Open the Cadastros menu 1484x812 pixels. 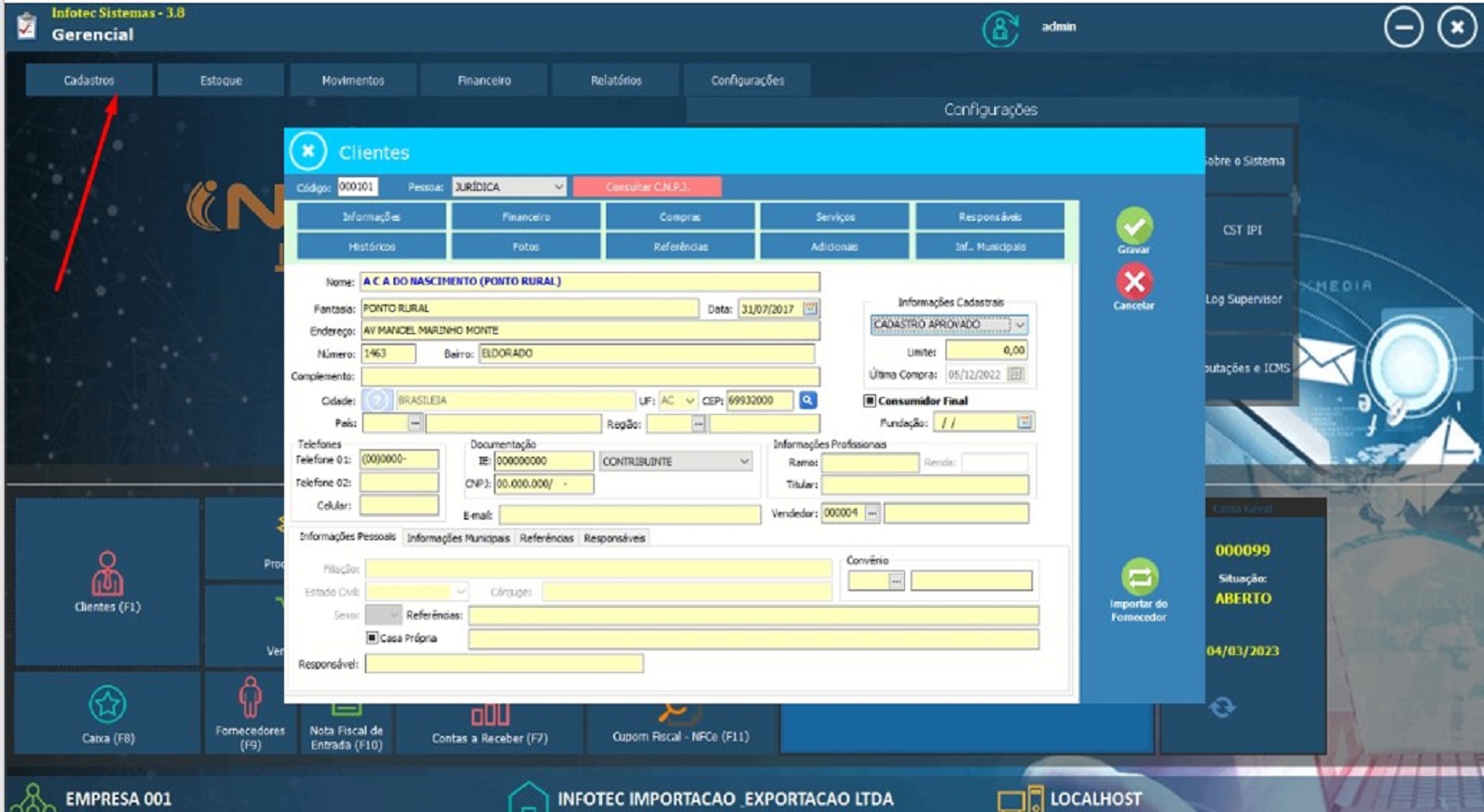pos(89,81)
